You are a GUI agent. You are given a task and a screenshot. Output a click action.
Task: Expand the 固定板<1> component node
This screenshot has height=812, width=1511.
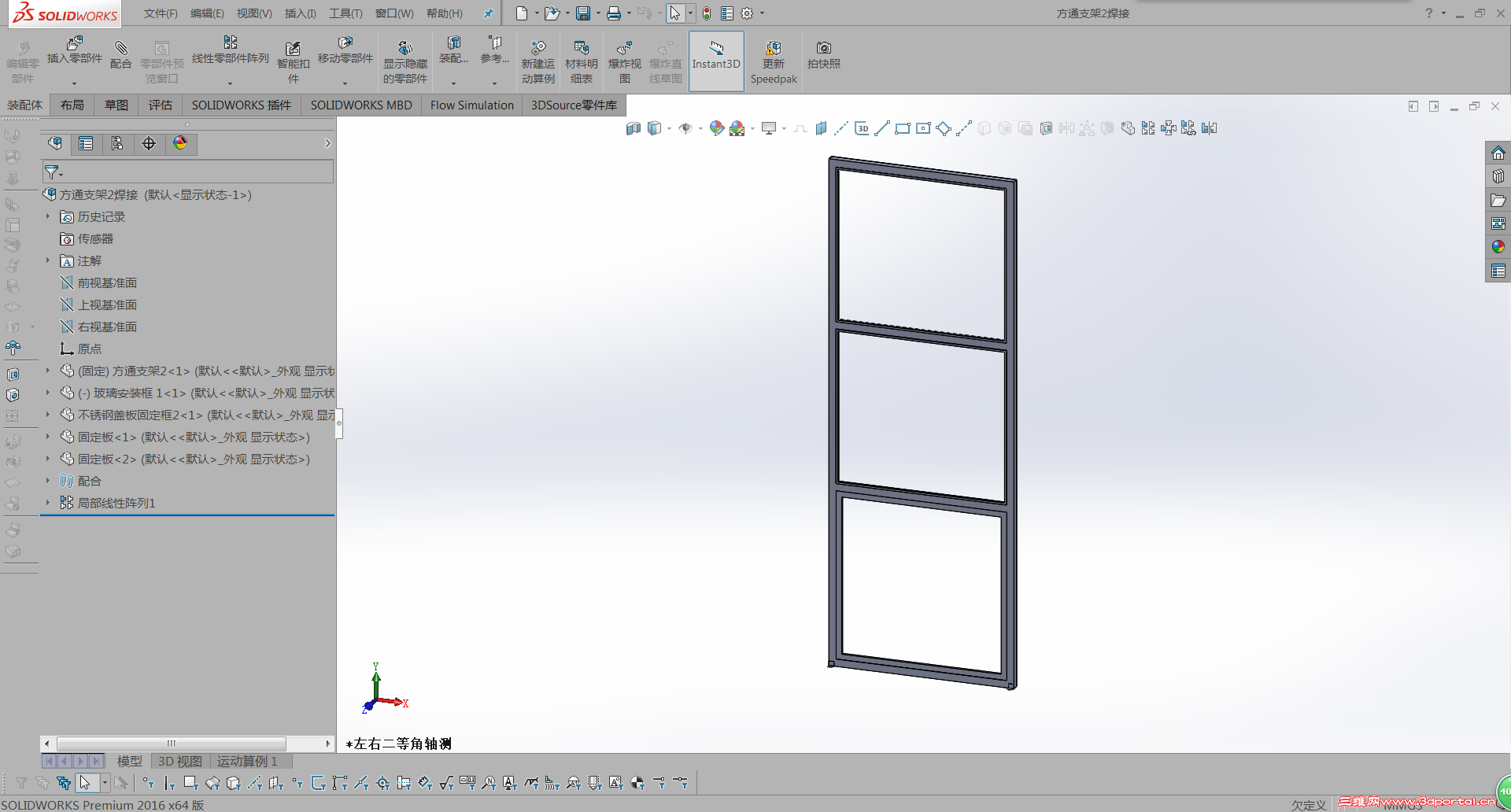(x=48, y=437)
